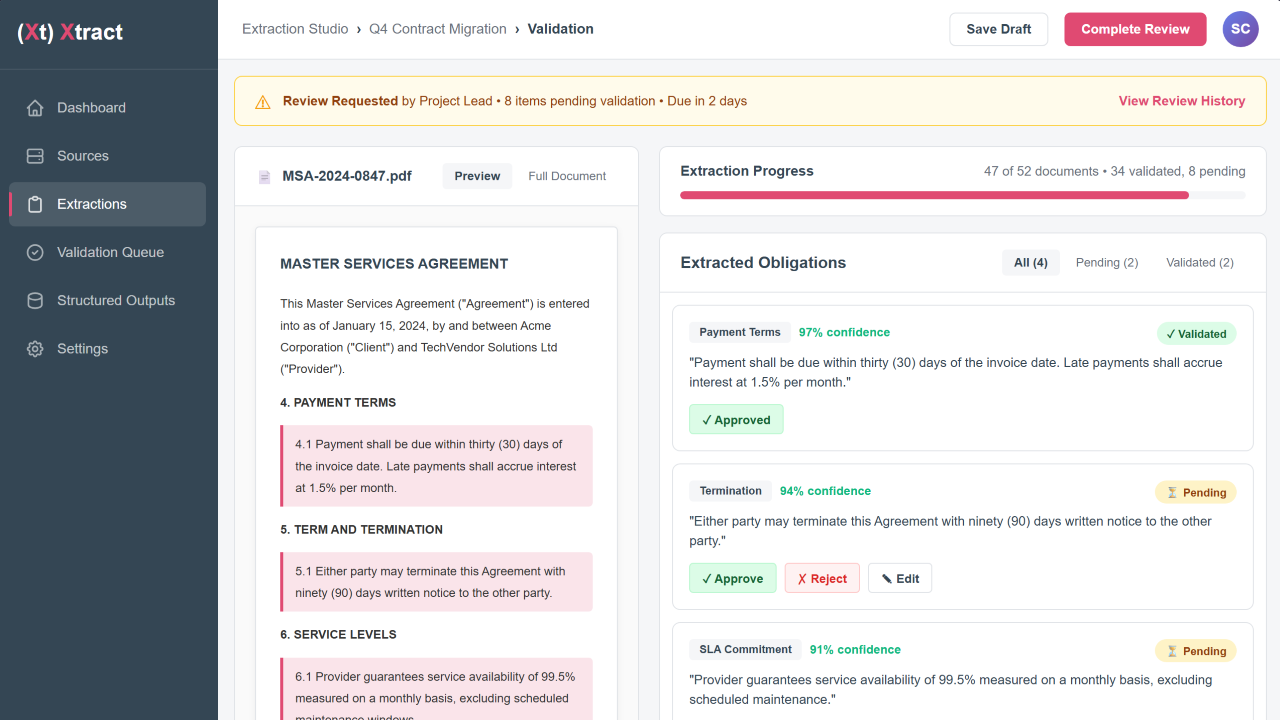Viewport: 1280px width, 720px height.
Task: Click the Validation breadcrumb item
Action: 561,29
